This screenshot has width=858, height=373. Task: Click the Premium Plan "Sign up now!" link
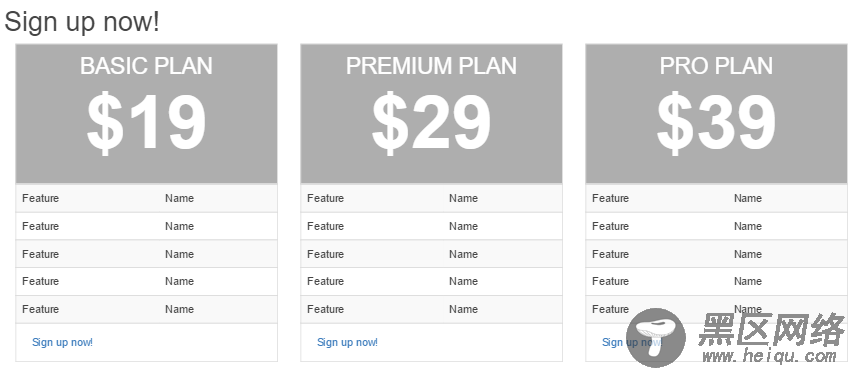click(347, 342)
